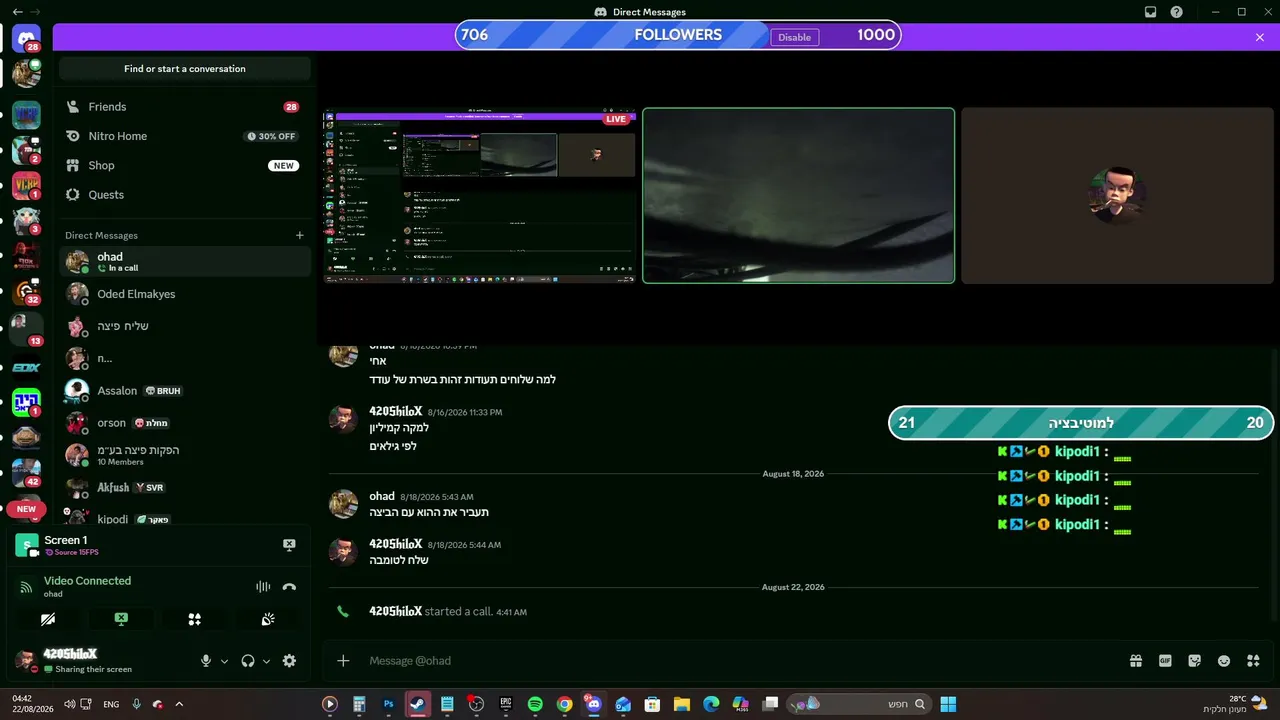The height and width of the screenshot is (720, 1280).
Task: Send a gift with the gift icon
Action: [1136, 661]
